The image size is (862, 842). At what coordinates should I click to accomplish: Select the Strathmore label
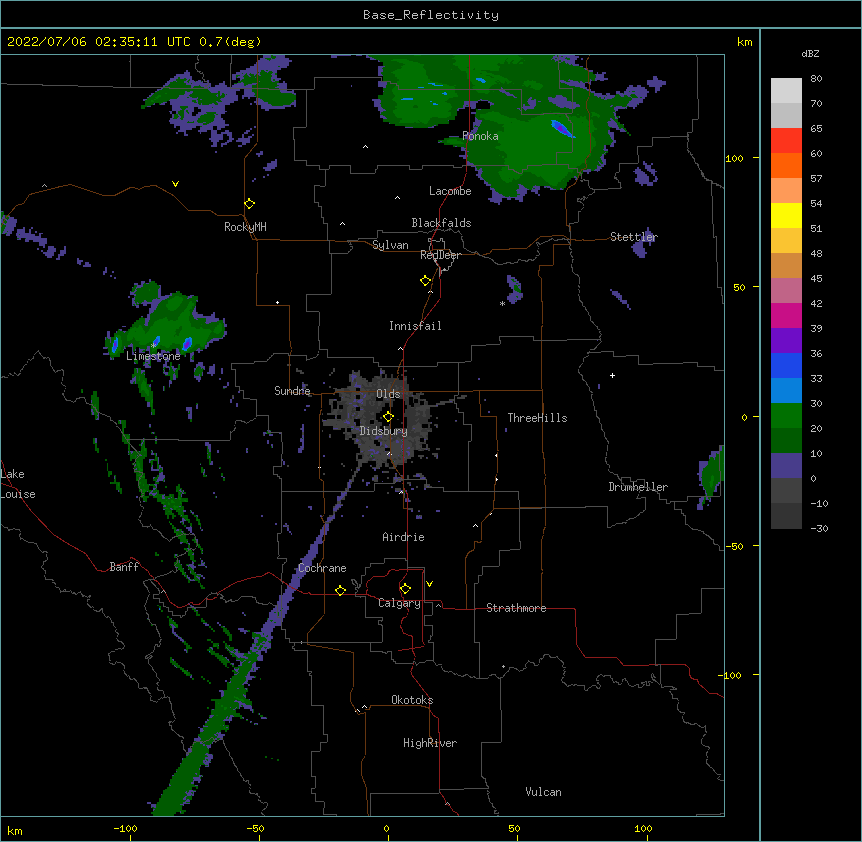point(516,608)
